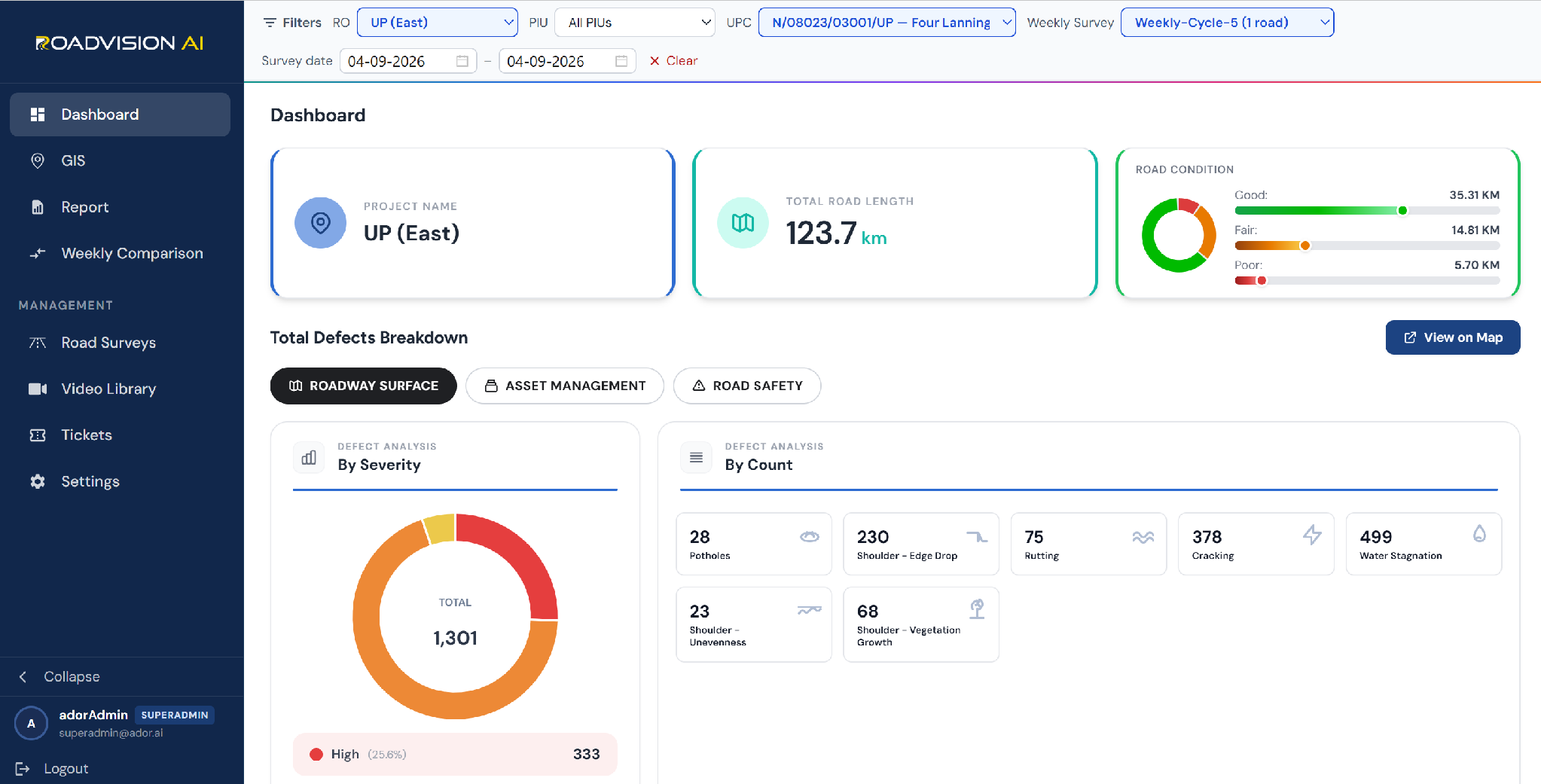Click the Logout icon
Screen dimensions: 1541x784
[23, 768]
